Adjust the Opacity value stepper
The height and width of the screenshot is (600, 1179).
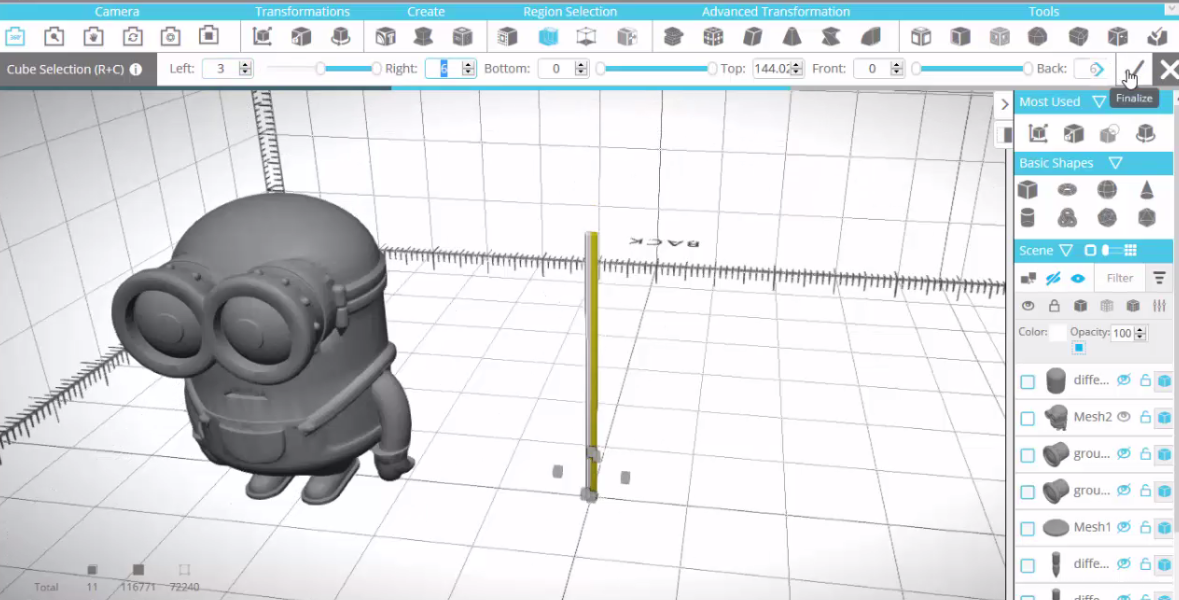[x=1140, y=333]
